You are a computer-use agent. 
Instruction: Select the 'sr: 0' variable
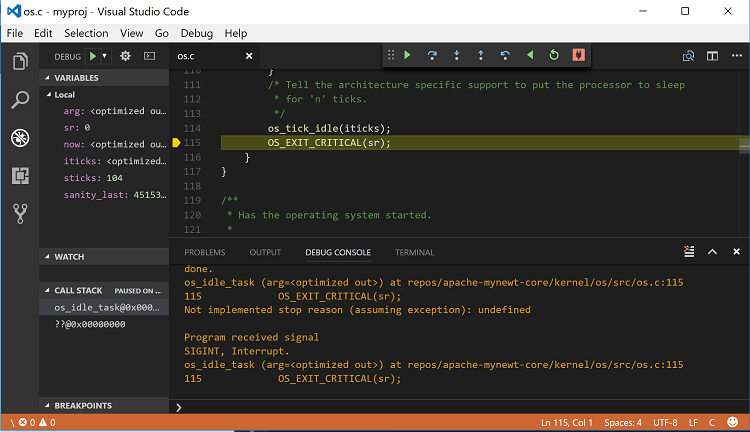(104, 128)
